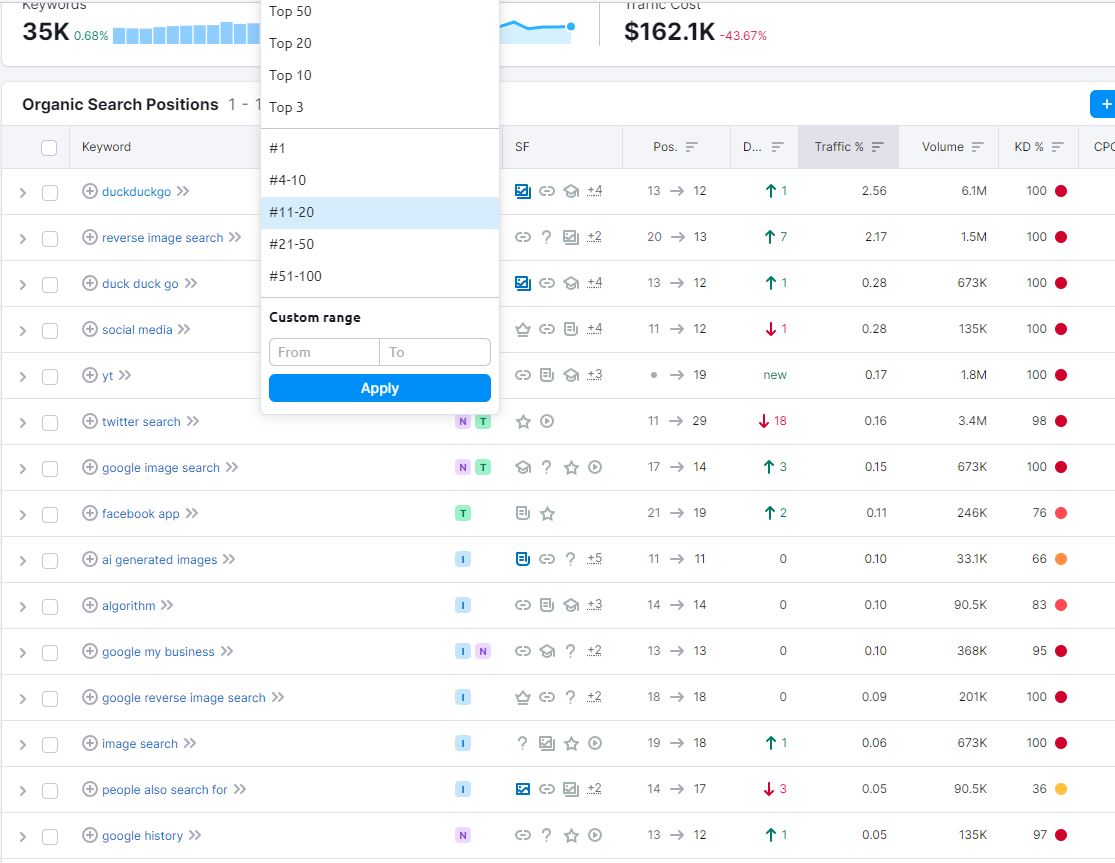Toggle the select-all checkbox in table header
This screenshot has width=1115, height=863.
(x=49, y=148)
